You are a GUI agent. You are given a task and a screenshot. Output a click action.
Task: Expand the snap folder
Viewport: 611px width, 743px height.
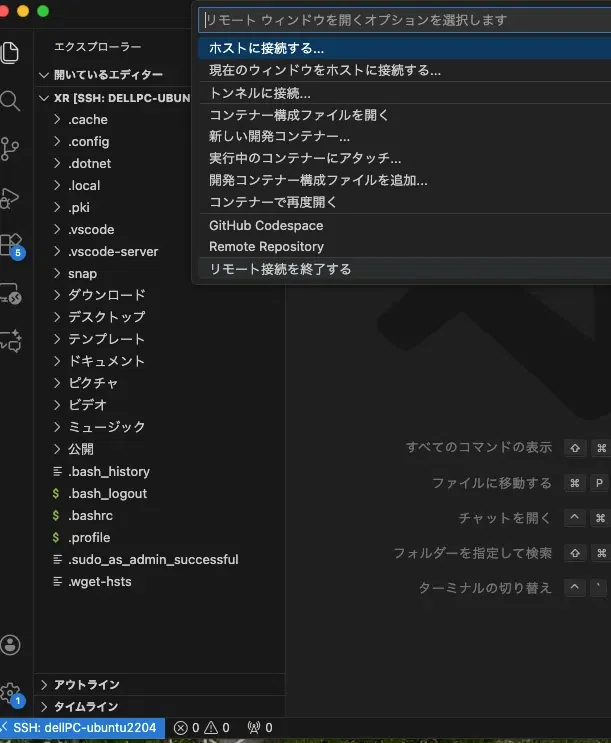(57, 273)
